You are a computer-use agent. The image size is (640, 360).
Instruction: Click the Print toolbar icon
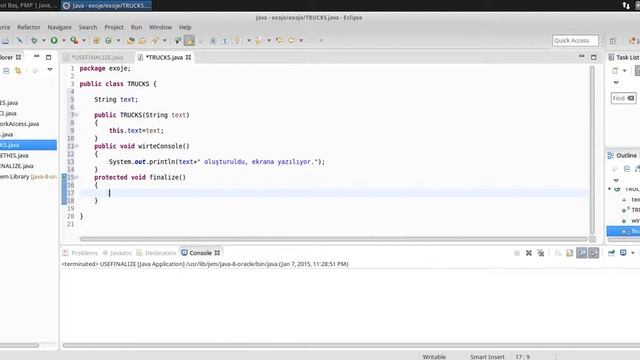5,40
